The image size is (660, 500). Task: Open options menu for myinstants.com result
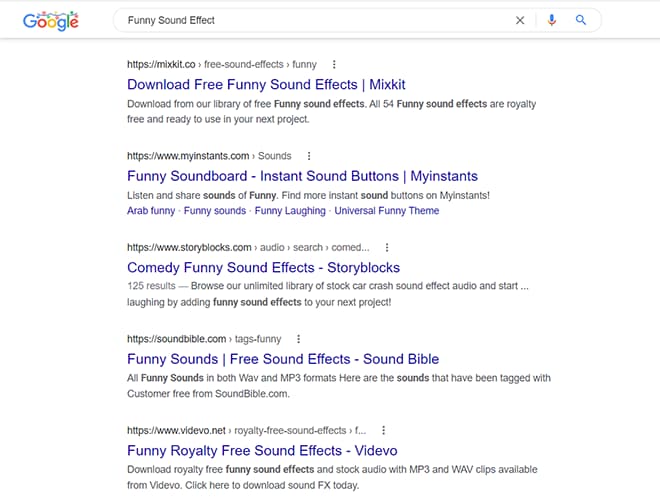click(309, 156)
